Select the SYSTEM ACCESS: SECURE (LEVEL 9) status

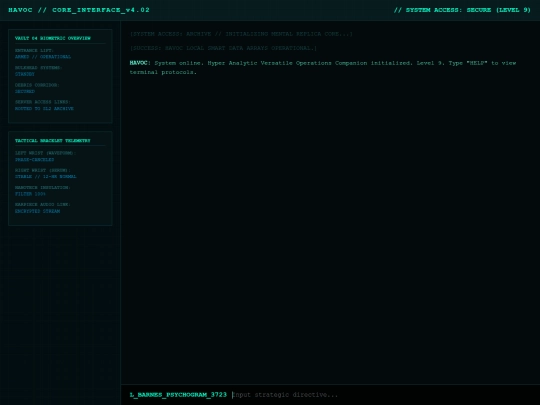pos(462,10)
